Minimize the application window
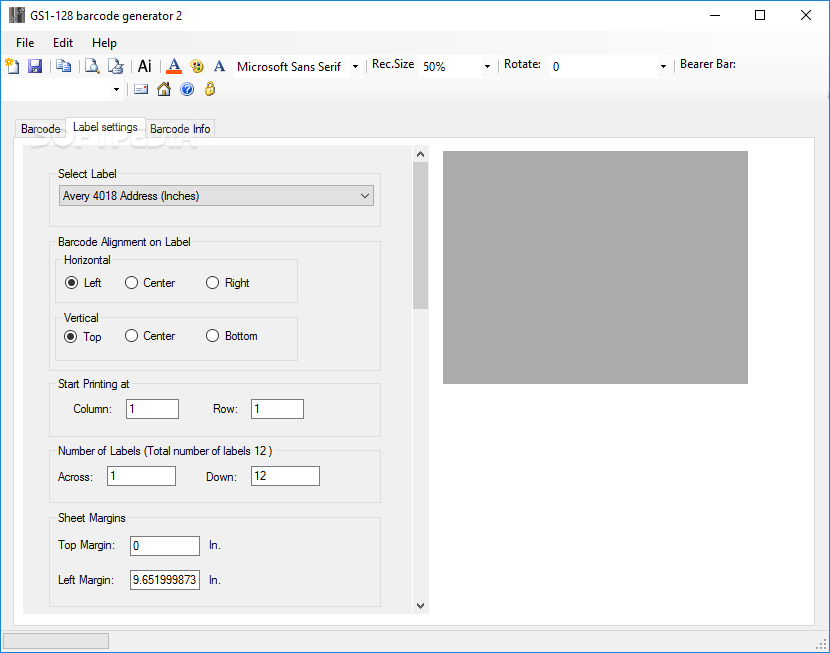Image resolution: width=830 pixels, height=653 pixels. 715,15
